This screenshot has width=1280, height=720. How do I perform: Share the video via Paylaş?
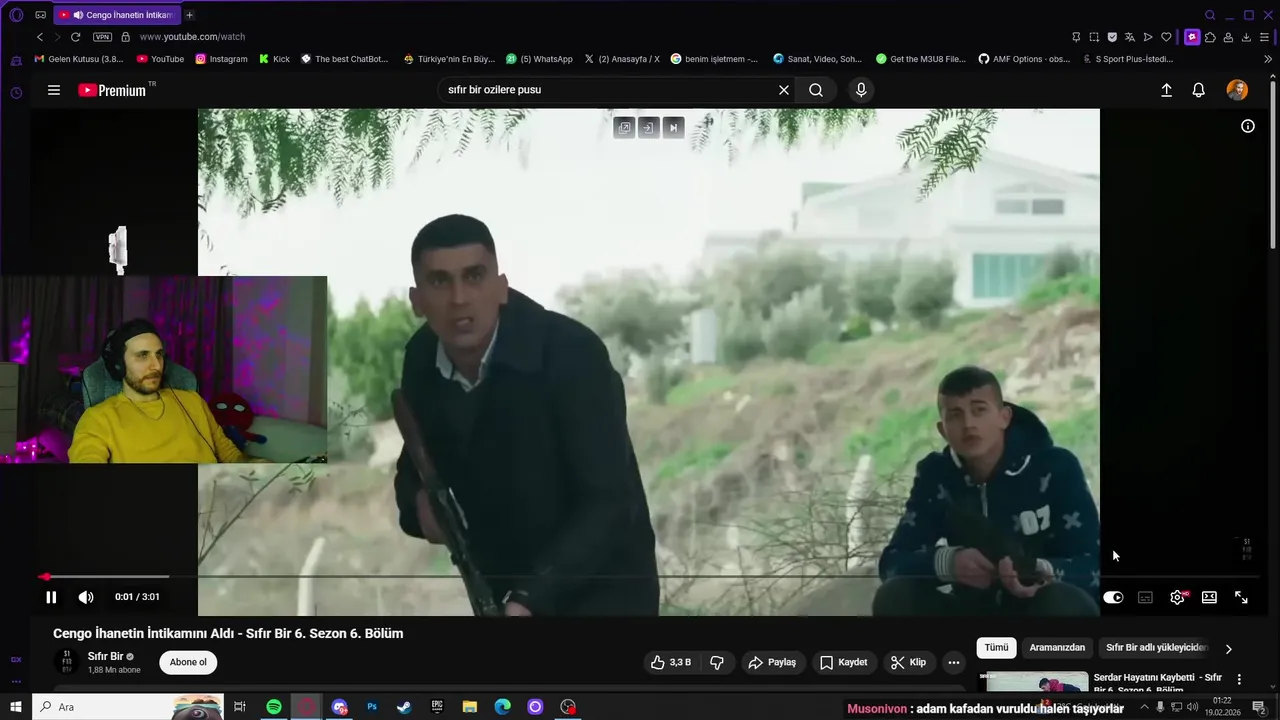coord(772,662)
